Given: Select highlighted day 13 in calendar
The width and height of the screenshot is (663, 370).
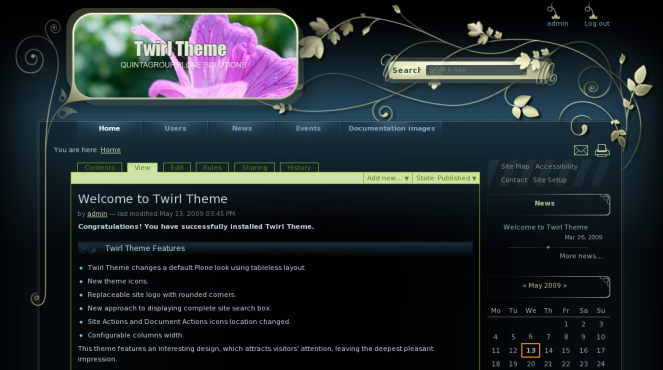Looking at the screenshot, I should 530,350.
